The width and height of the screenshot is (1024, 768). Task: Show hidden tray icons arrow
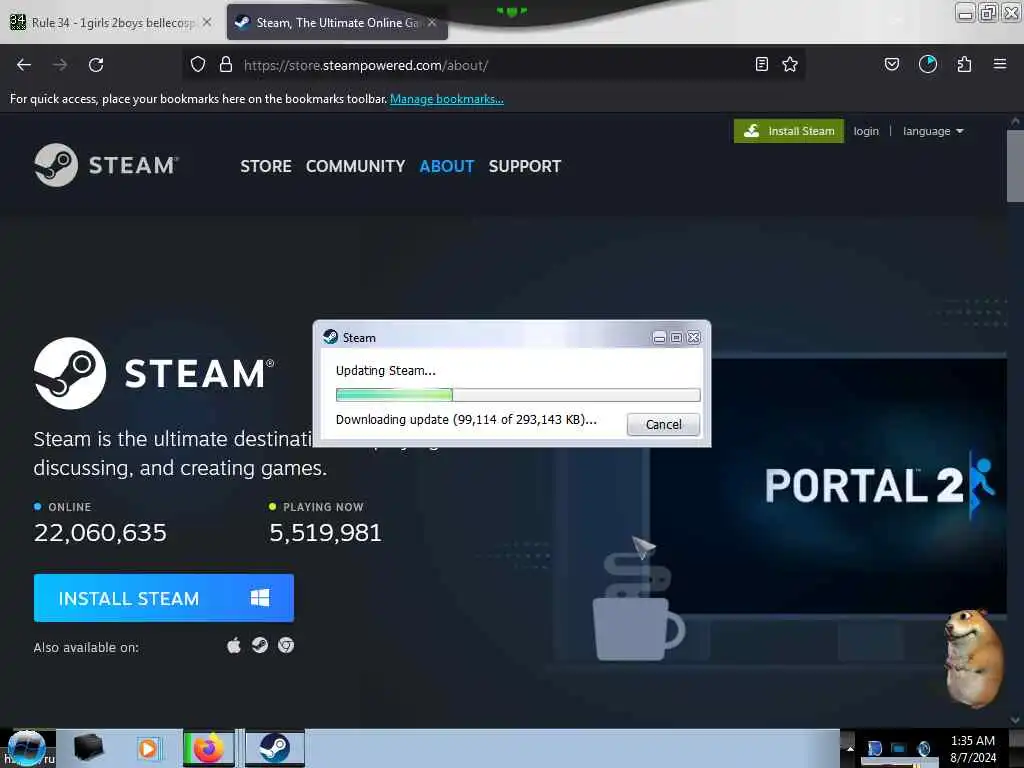(849, 748)
